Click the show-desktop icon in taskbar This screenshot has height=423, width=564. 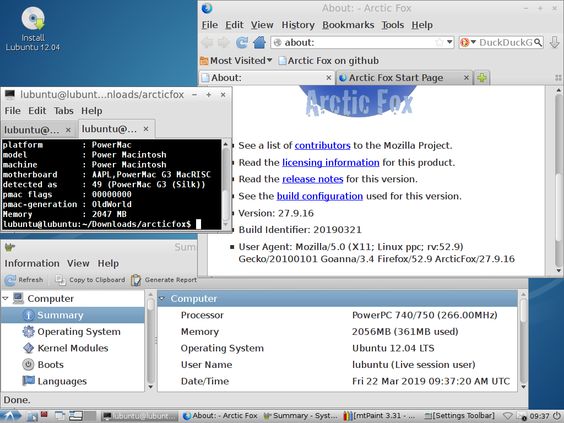[x=60, y=416]
